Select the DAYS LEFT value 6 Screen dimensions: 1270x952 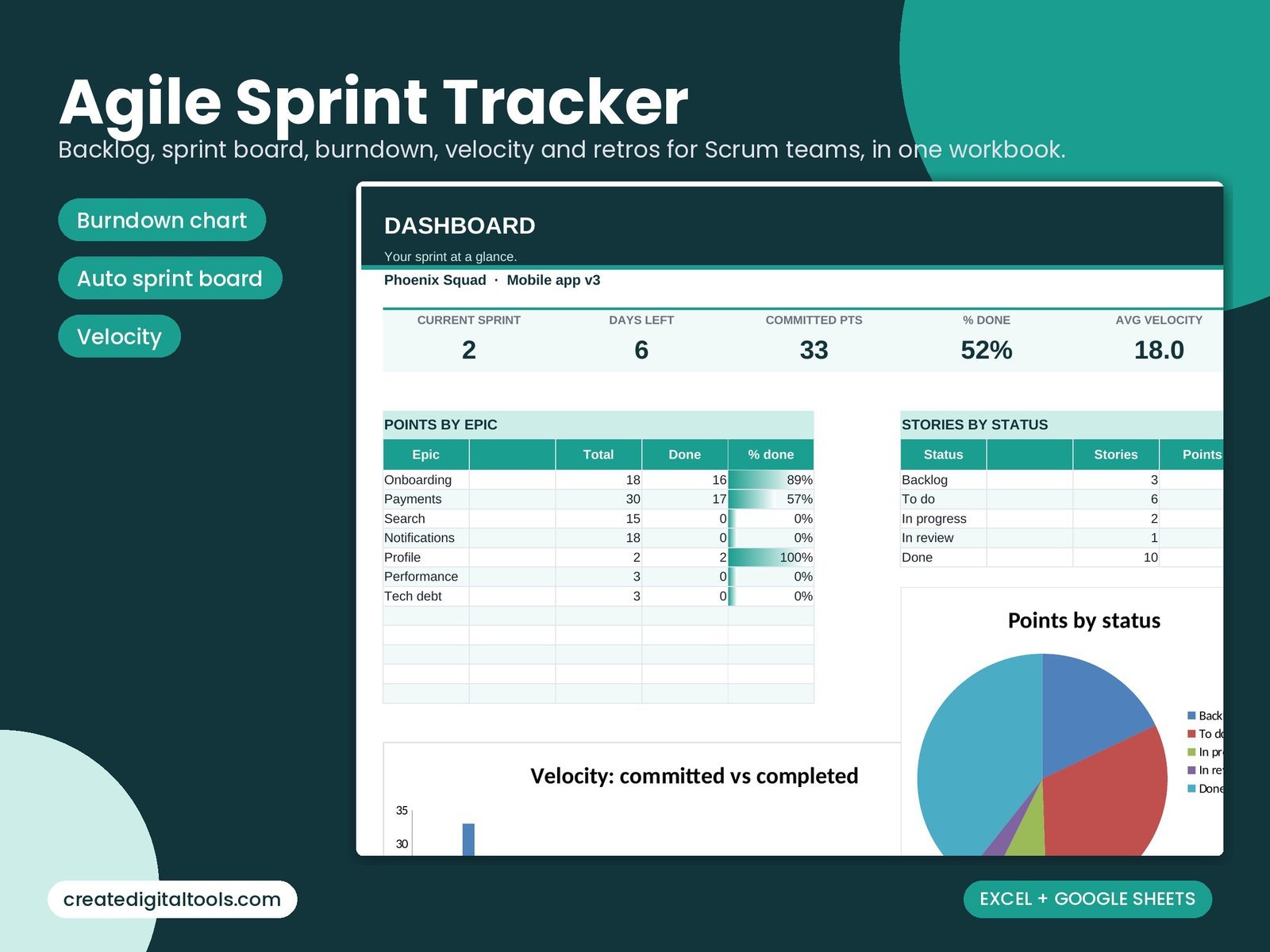(641, 350)
